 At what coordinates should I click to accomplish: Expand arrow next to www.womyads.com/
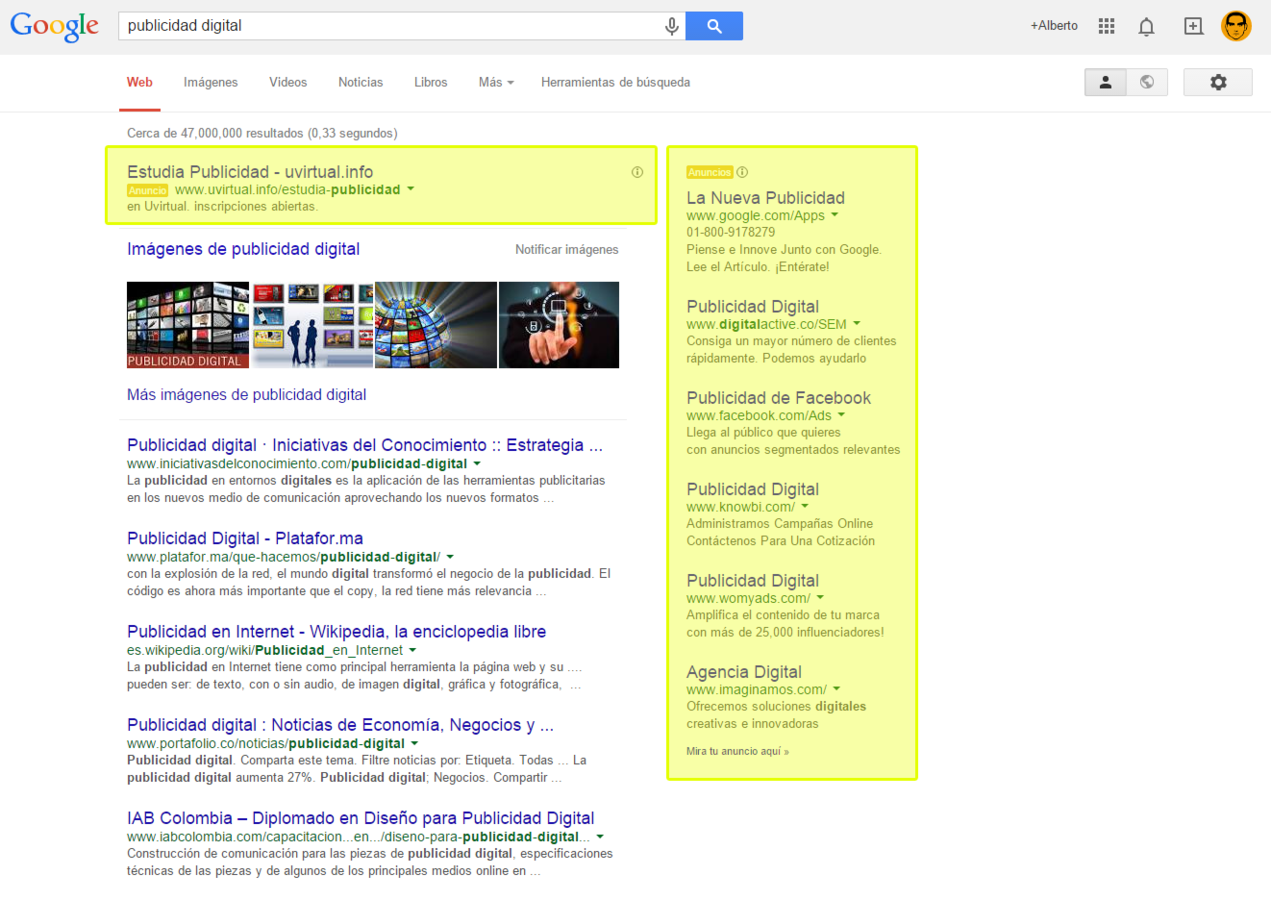click(820, 598)
